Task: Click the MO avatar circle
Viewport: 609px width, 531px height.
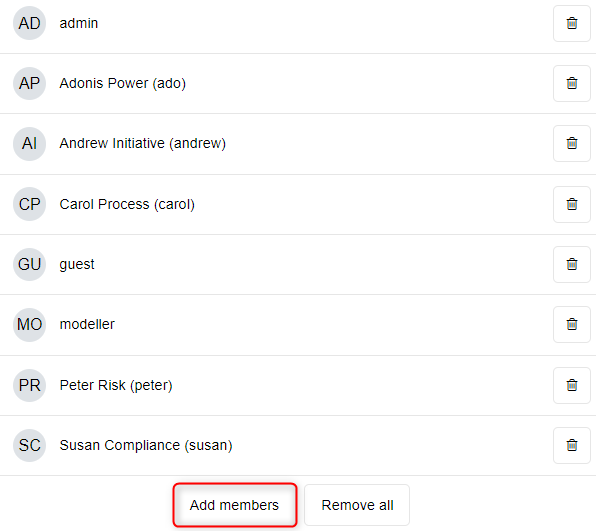Action: tap(30, 324)
